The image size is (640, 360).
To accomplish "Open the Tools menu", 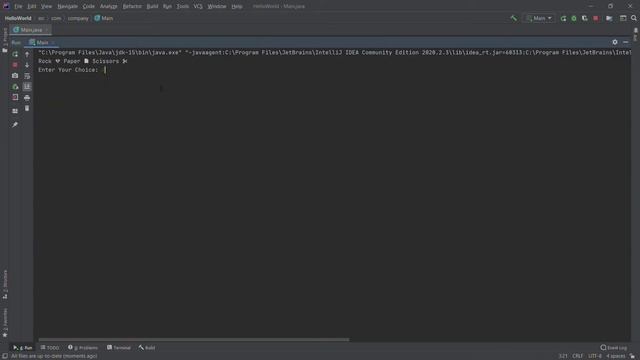I will click(x=183, y=7).
